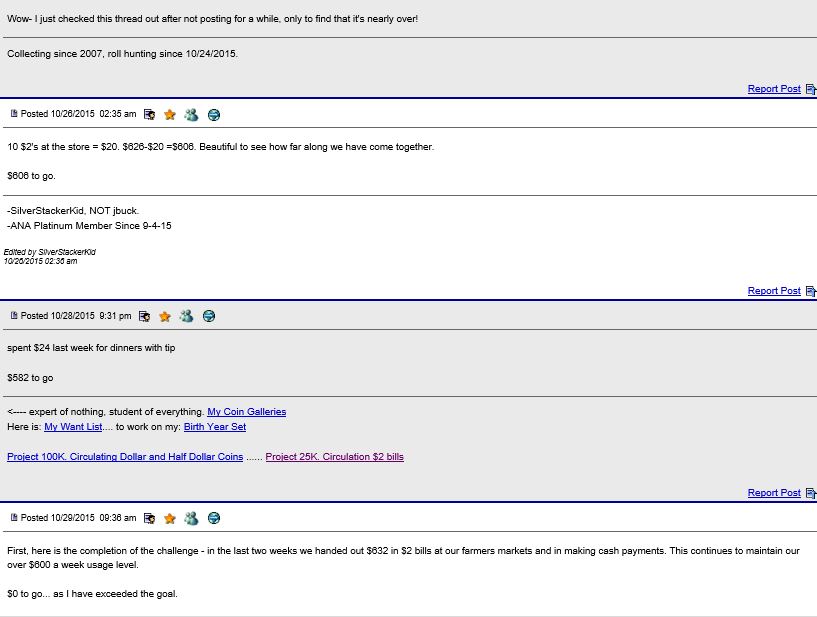Open profile card icon on 9:31 pm post
The image size is (817, 617).
[144, 316]
